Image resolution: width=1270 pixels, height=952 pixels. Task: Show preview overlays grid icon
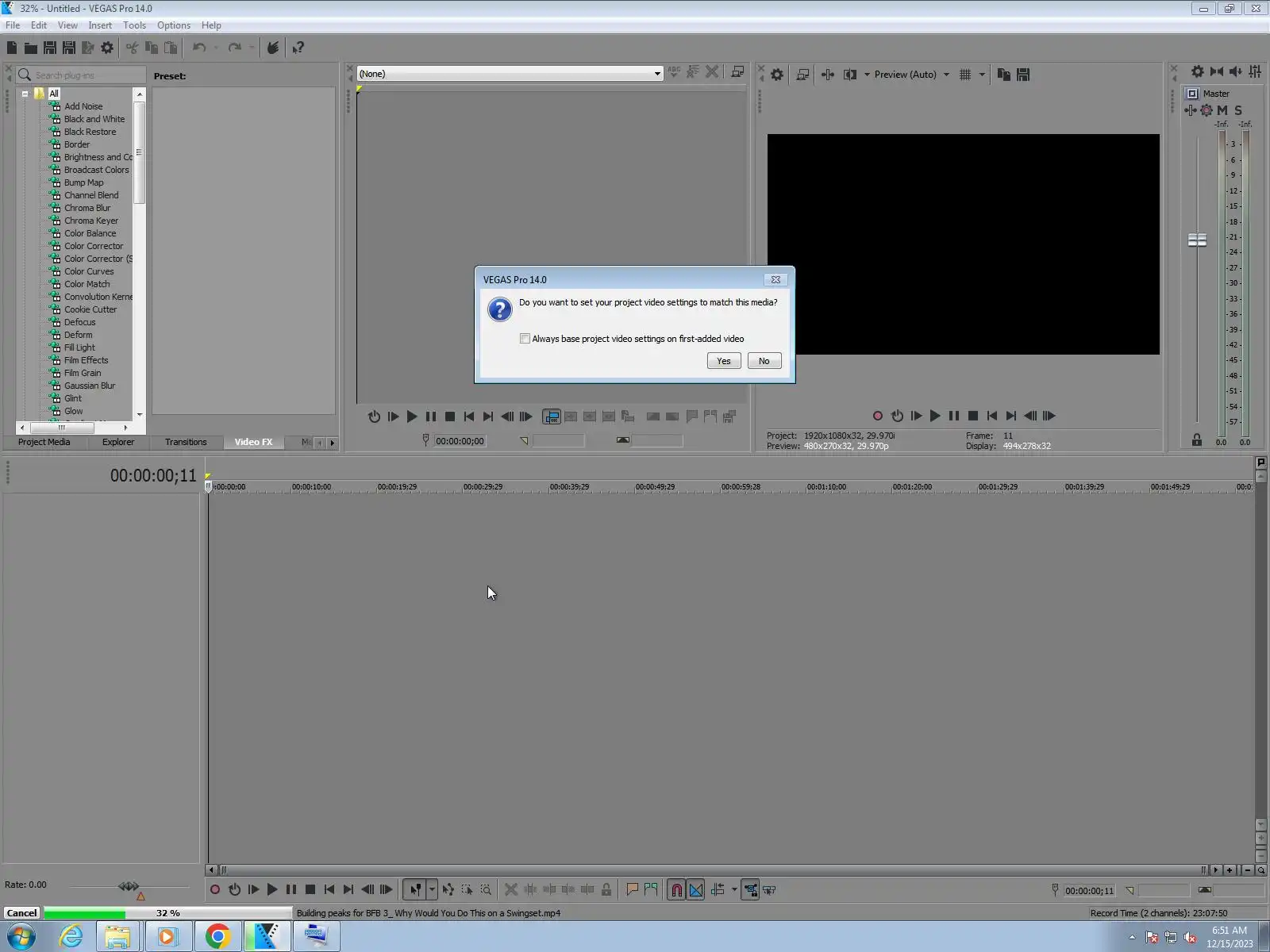click(x=965, y=75)
